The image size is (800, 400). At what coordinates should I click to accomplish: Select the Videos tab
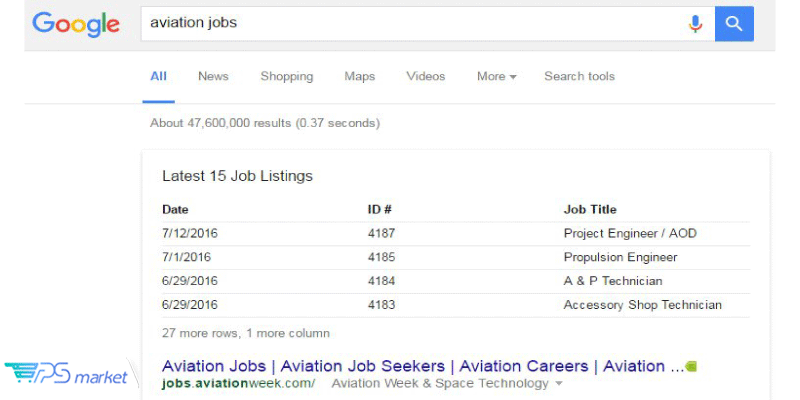(x=426, y=77)
